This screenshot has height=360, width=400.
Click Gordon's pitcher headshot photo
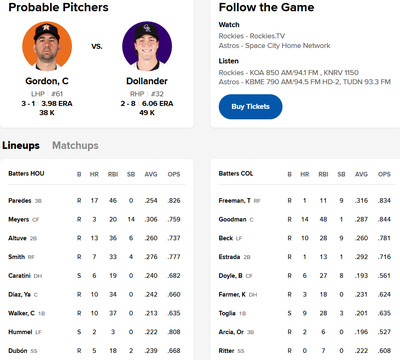pos(47,46)
